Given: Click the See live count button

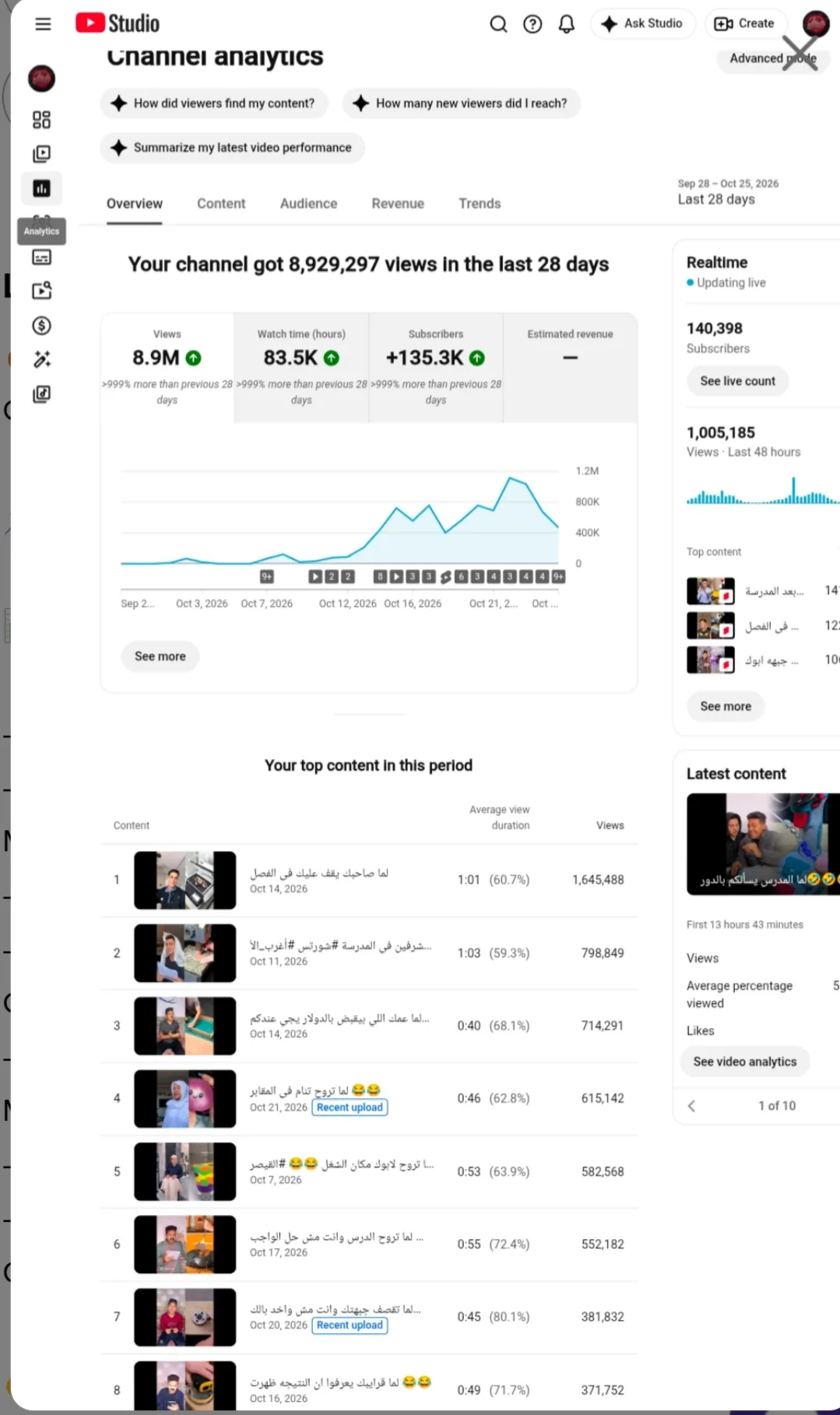Looking at the screenshot, I should click(x=737, y=381).
